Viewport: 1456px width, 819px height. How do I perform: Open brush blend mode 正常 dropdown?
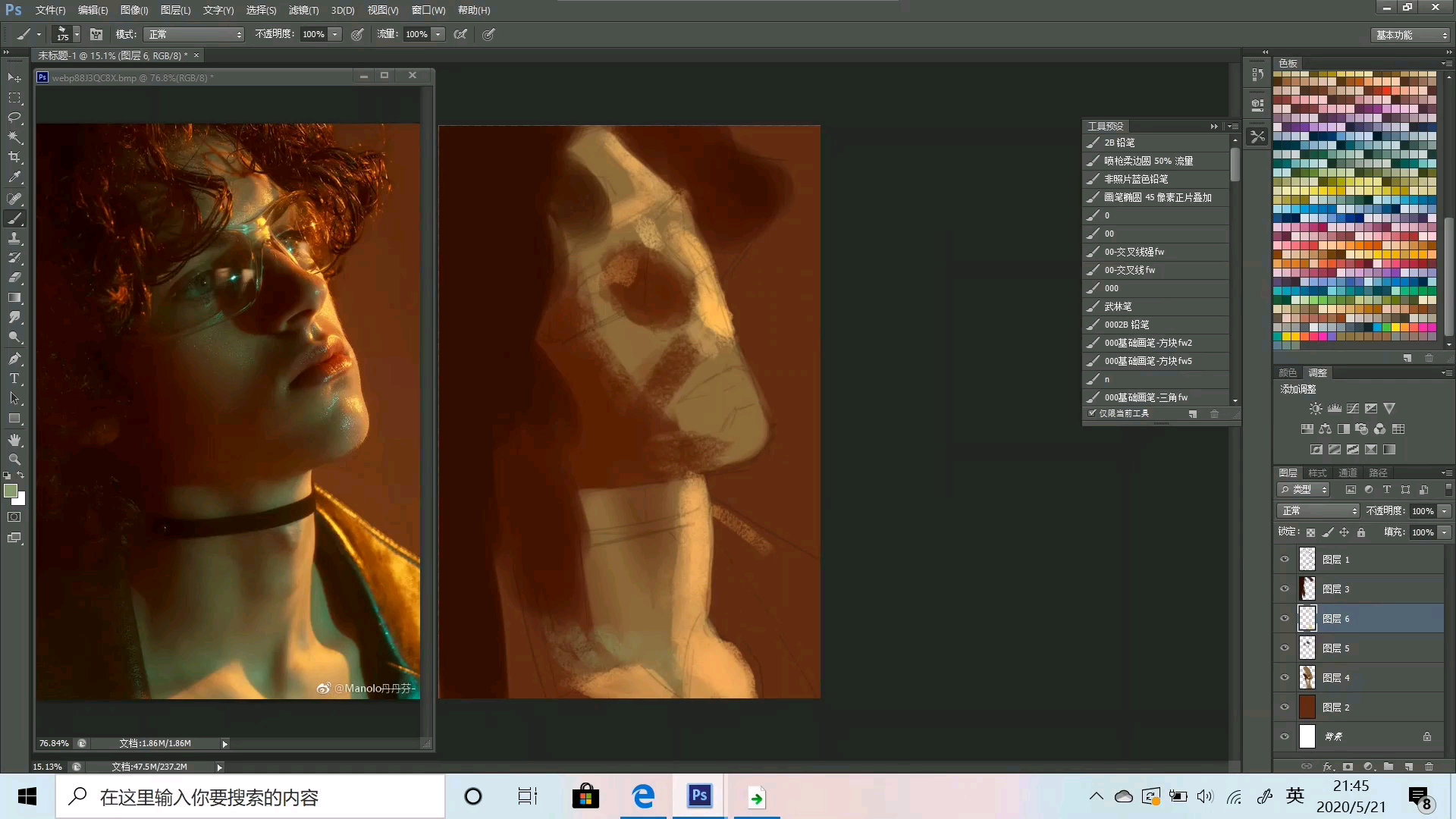click(x=195, y=34)
